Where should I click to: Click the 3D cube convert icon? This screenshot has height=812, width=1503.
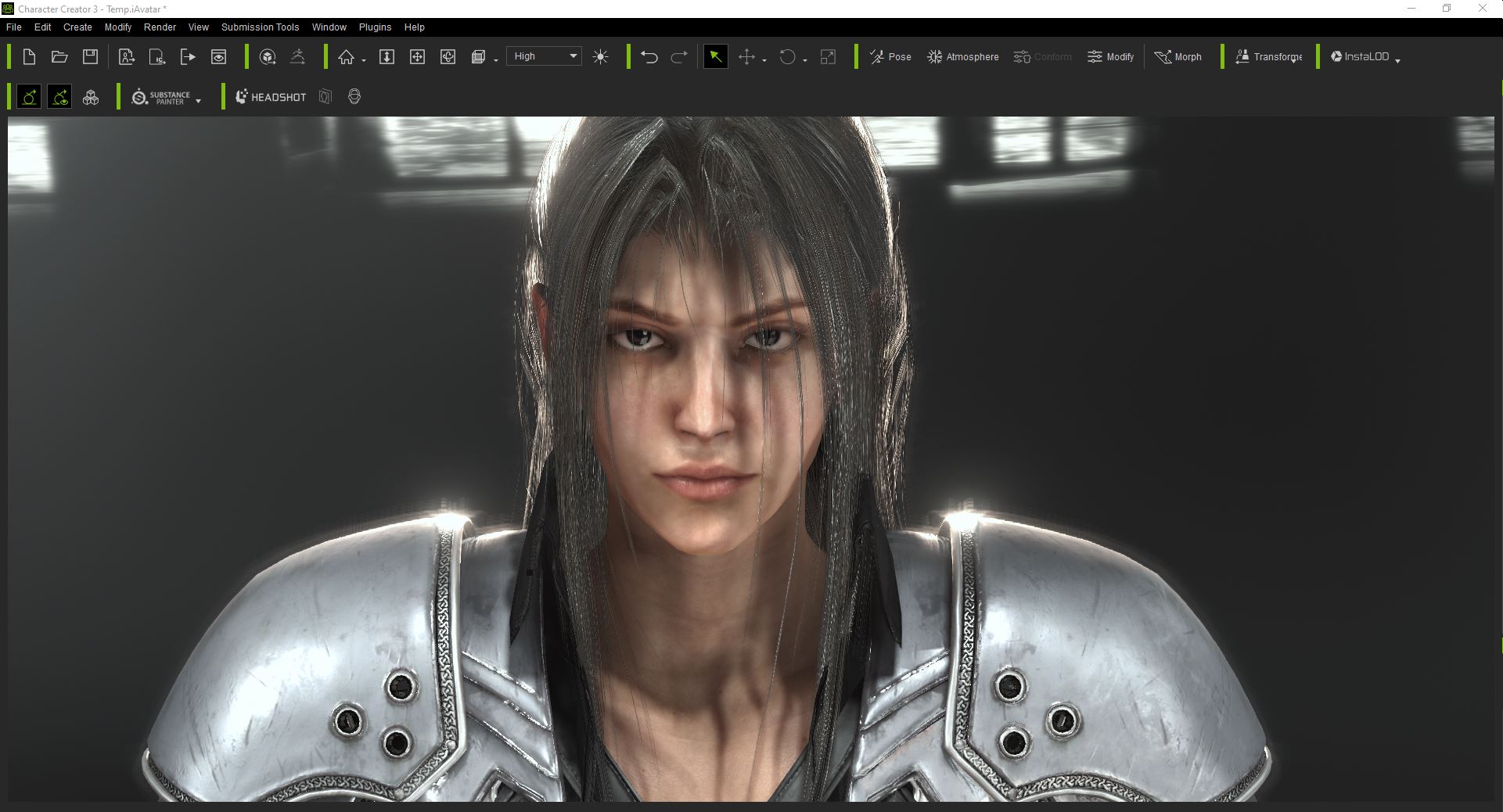tap(268, 56)
